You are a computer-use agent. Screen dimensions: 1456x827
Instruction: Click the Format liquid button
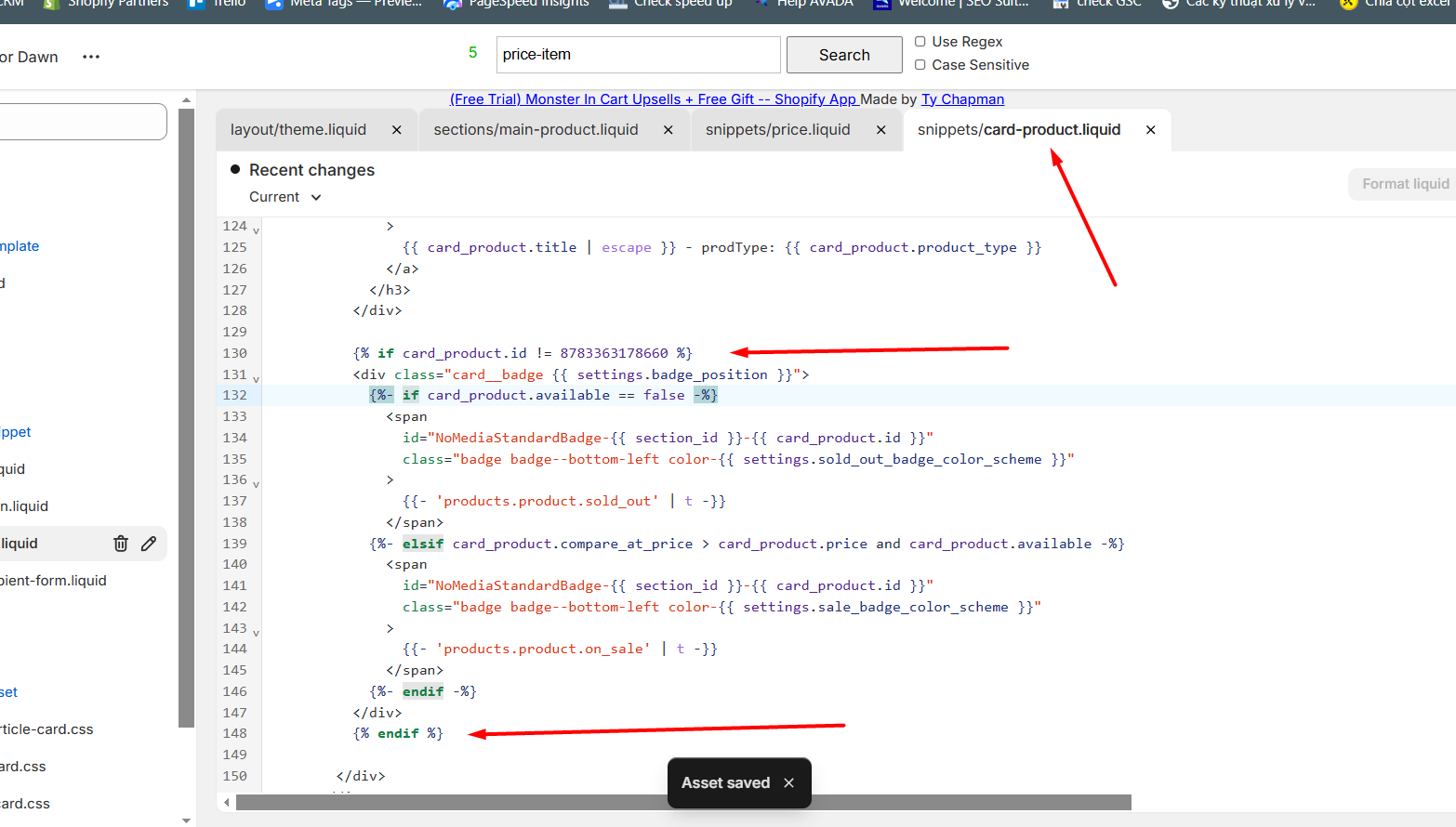pos(1404,184)
